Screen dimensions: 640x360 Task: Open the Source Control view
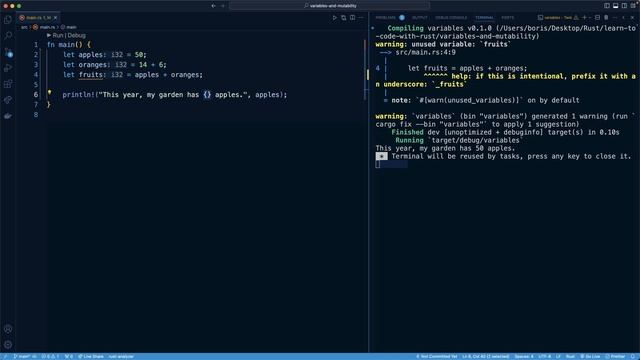coord(8,52)
